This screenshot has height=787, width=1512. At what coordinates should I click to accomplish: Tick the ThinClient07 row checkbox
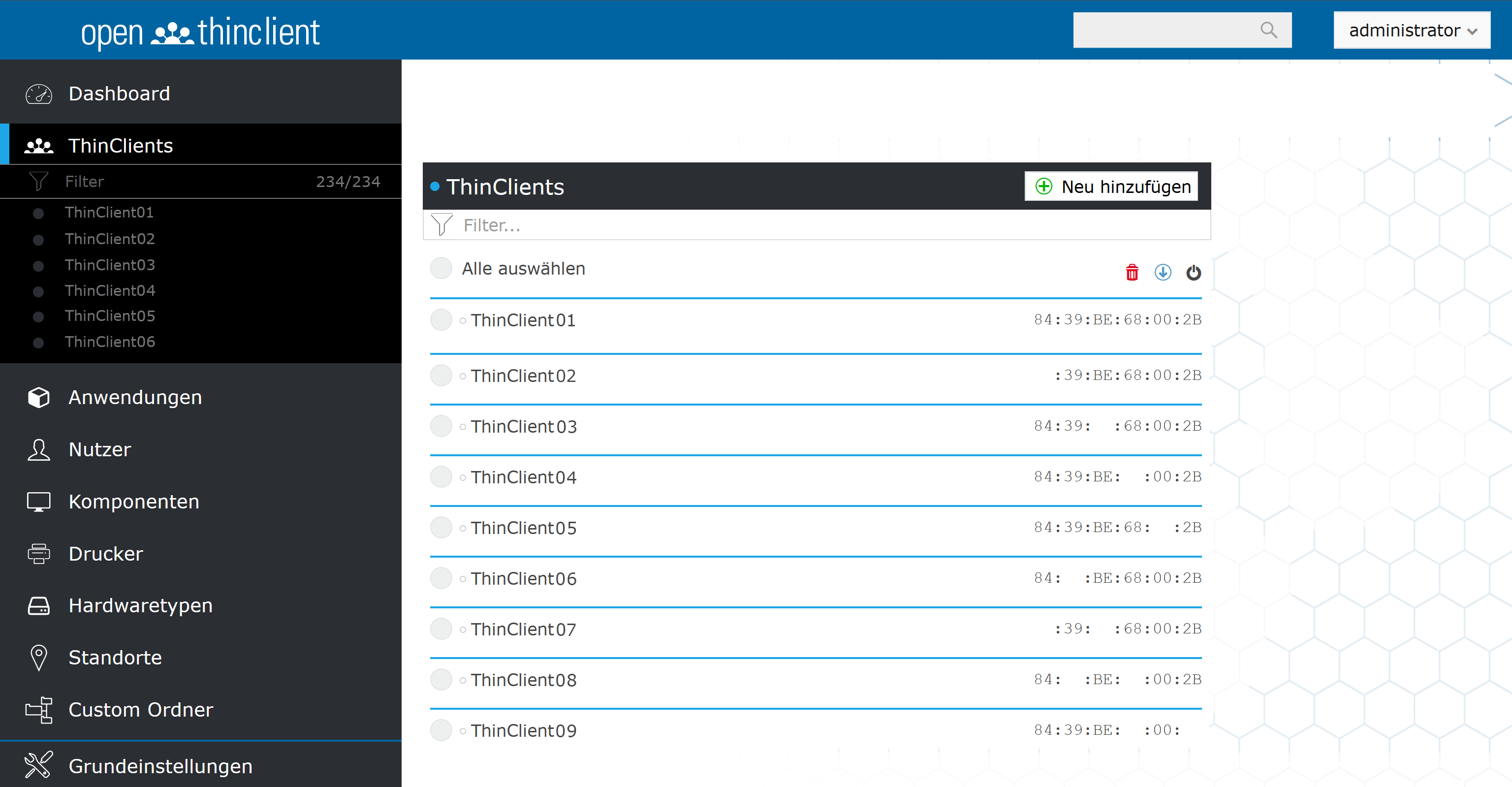[441, 629]
